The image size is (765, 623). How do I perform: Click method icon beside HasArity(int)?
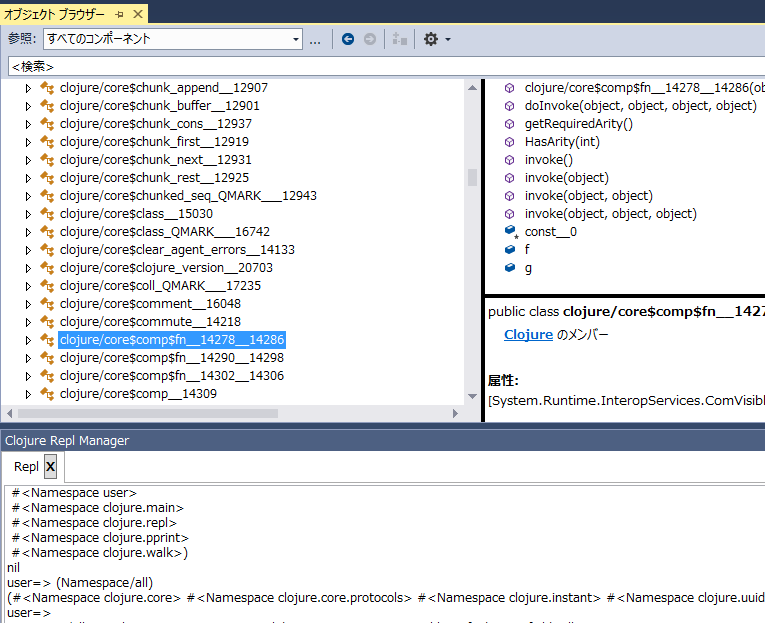(x=509, y=142)
